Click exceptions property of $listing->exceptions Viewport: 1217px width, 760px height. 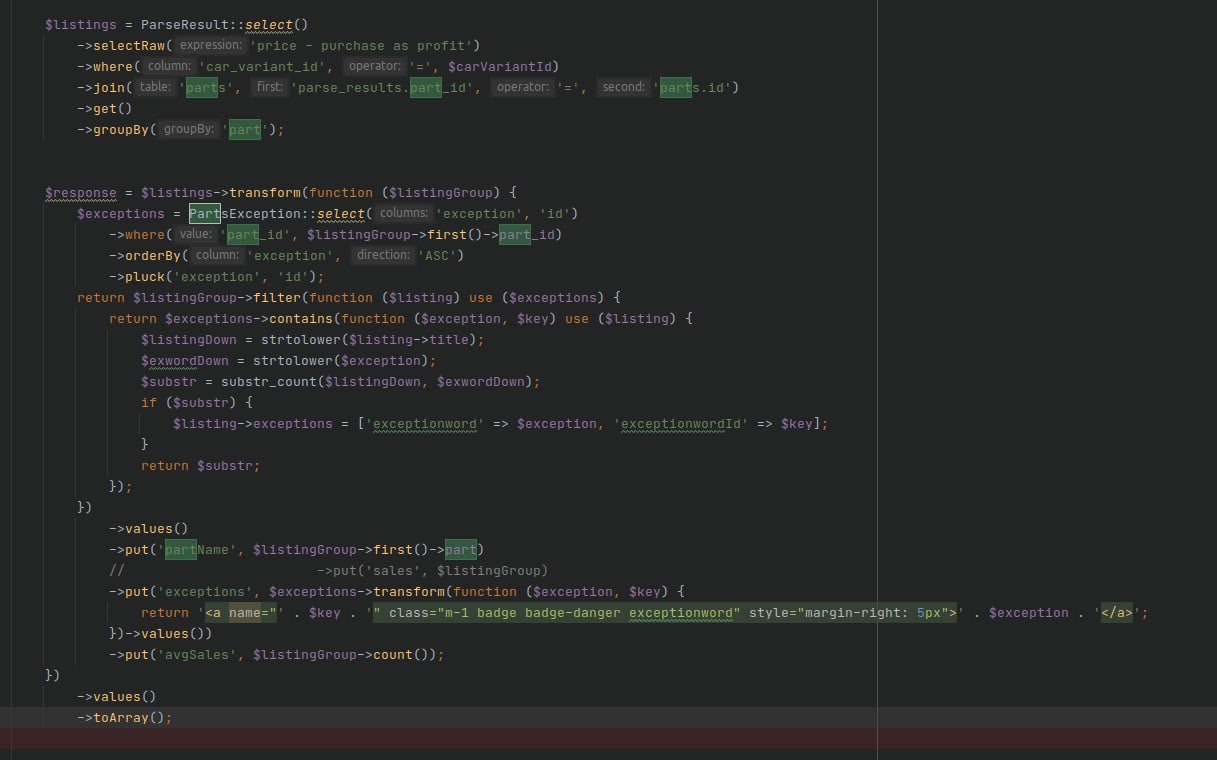click(293, 423)
